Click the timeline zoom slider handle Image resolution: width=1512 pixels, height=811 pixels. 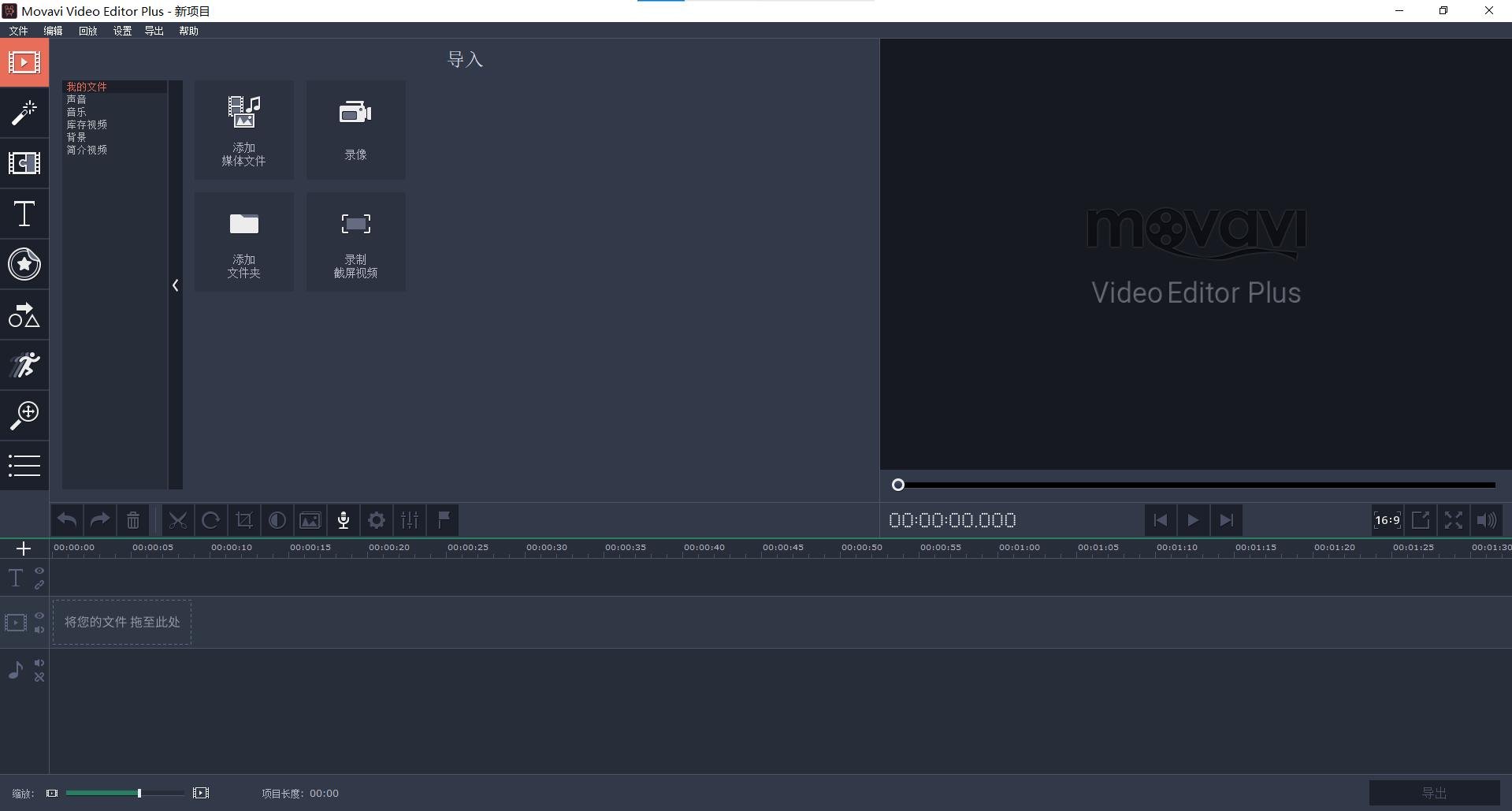(x=139, y=793)
